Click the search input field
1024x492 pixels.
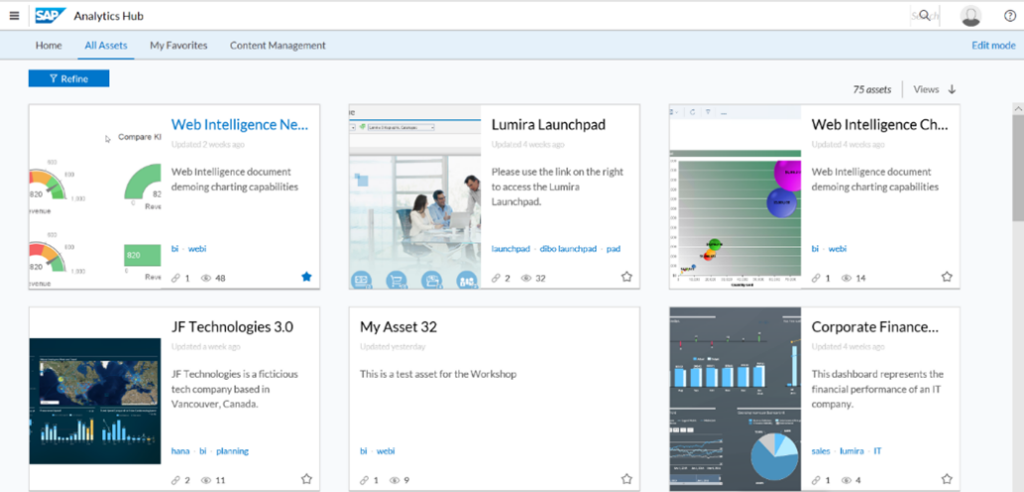925,16
